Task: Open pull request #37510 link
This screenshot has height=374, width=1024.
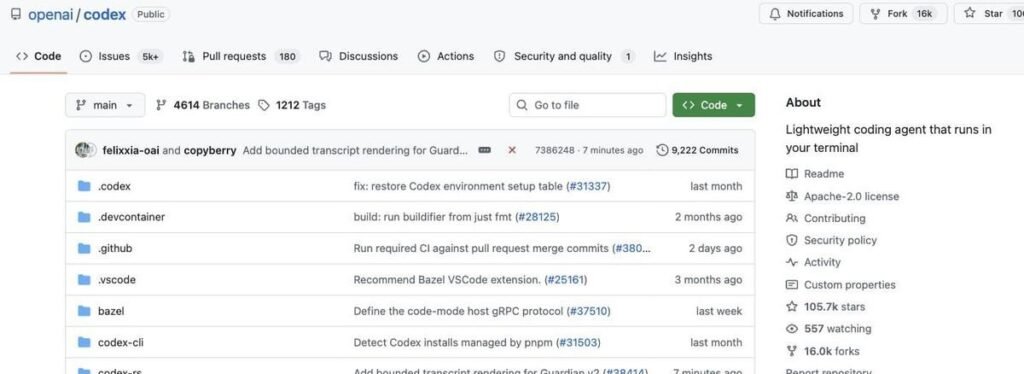Action: pyautogui.click(x=588, y=311)
